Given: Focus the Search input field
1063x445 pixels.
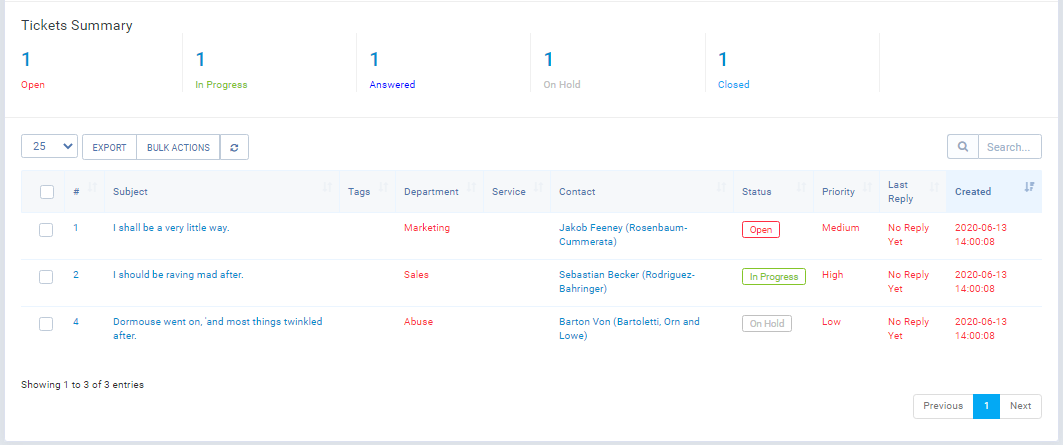Looking at the screenshot, I should coord(1009,147).
